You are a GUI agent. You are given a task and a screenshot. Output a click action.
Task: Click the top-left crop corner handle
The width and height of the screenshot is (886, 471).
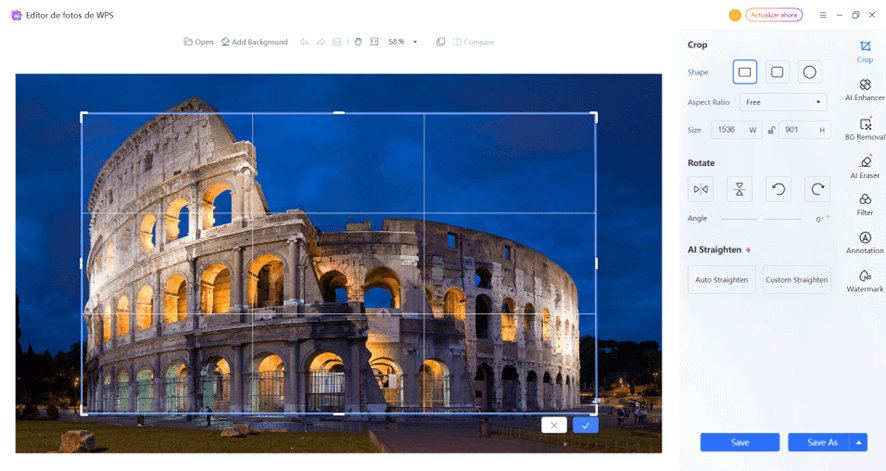(x=82, y=114)
